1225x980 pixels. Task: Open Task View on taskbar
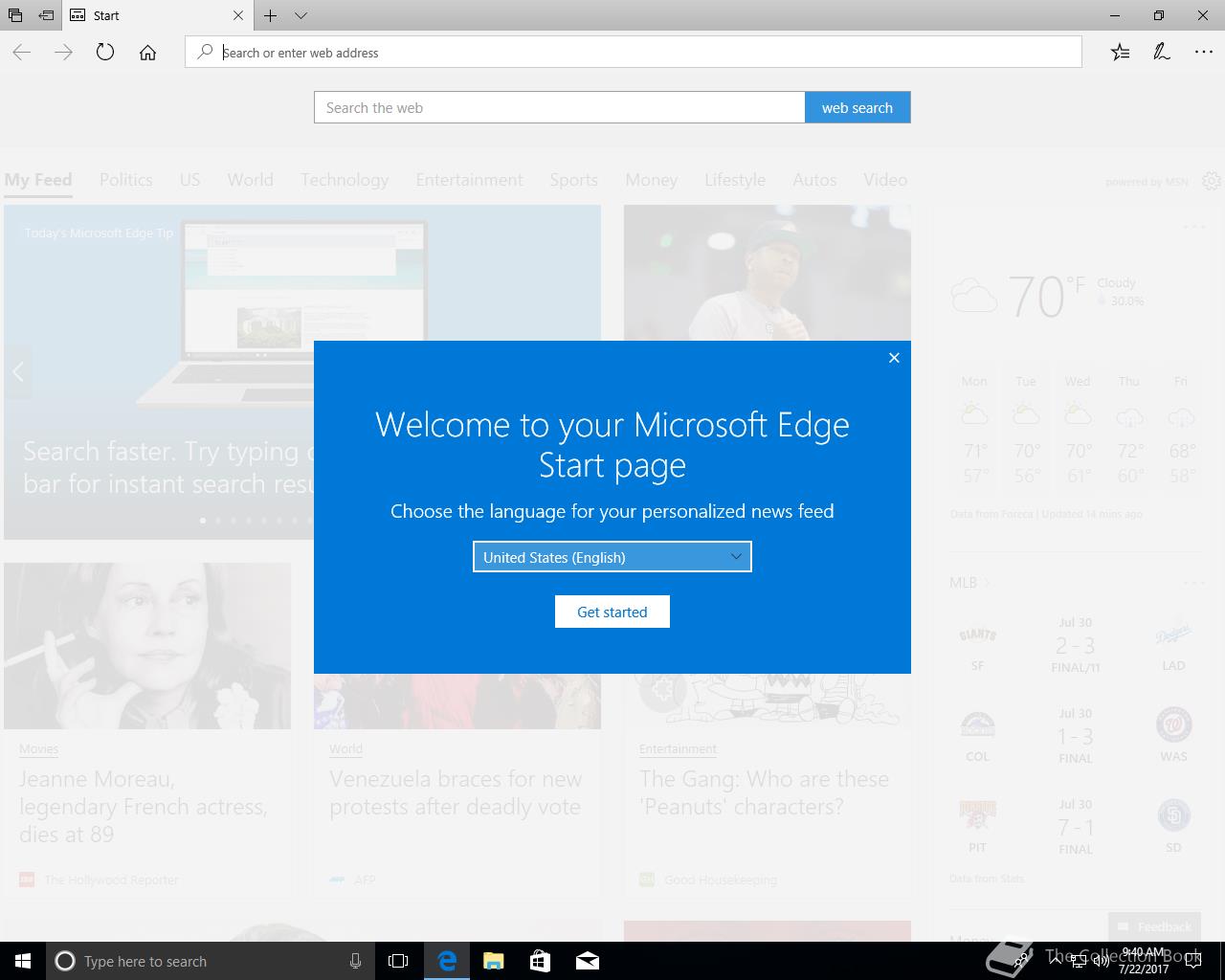tap(398, 961)
